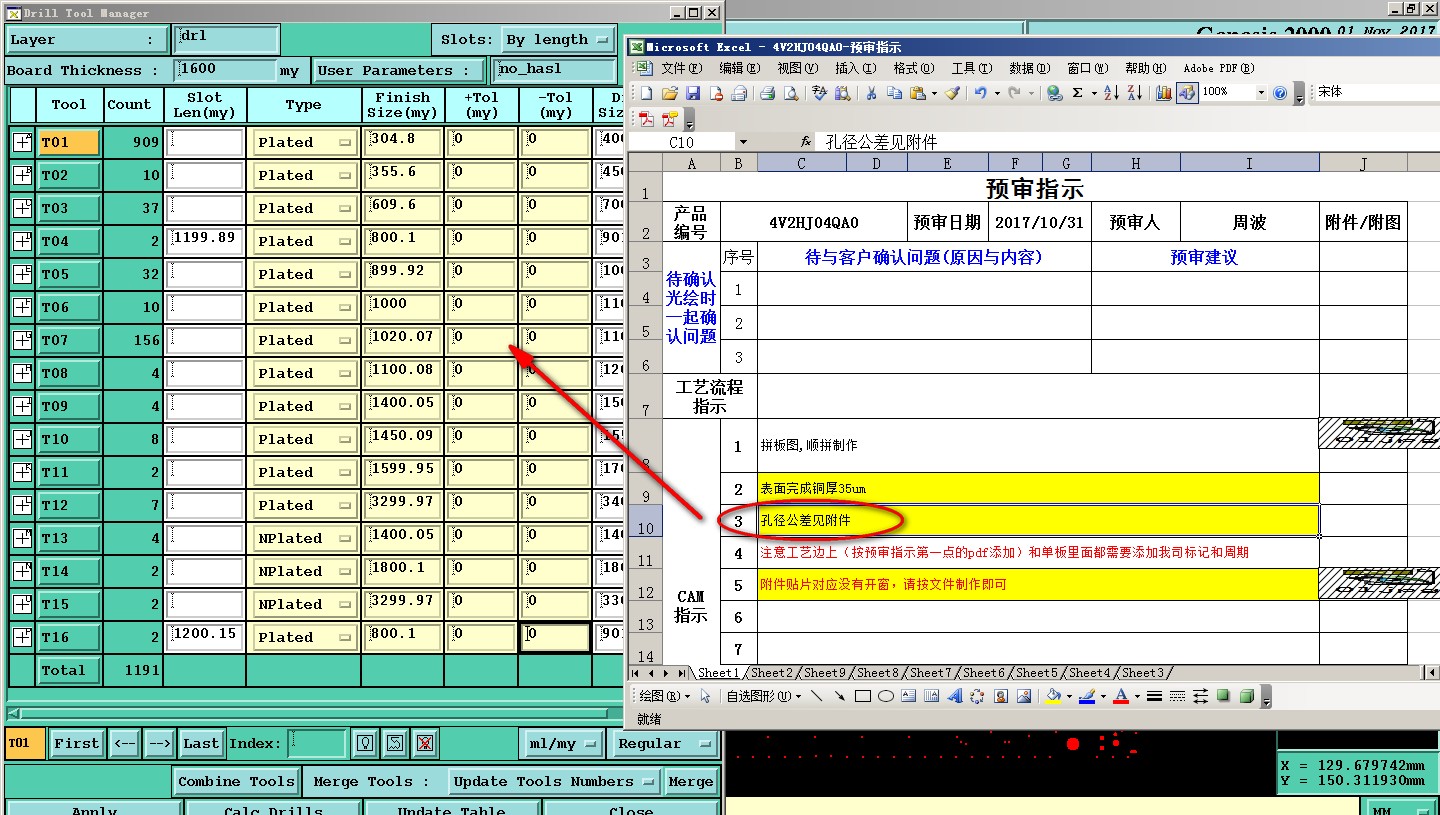Click the Last navigation button

(201, 743)
